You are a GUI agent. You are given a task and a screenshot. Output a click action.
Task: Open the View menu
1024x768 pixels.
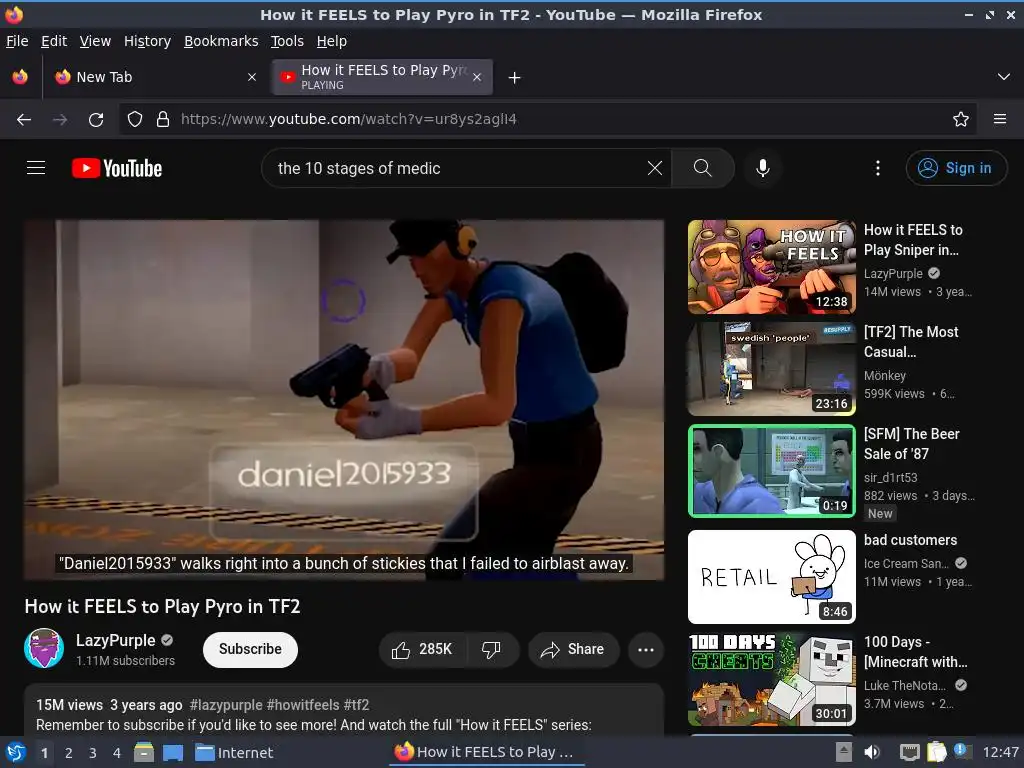coord(95,41)
